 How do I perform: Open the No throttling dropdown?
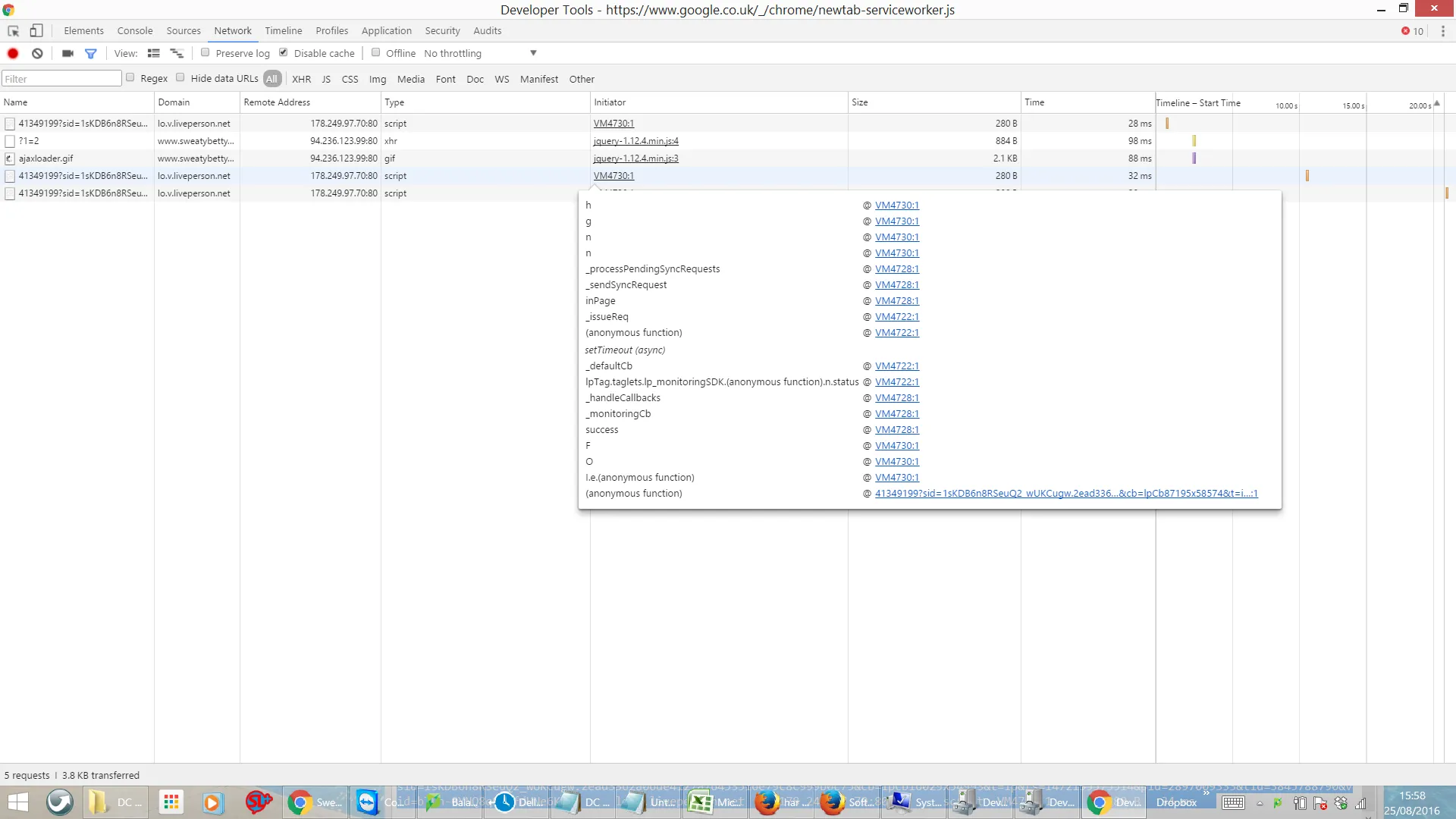(x=480, y=53)
